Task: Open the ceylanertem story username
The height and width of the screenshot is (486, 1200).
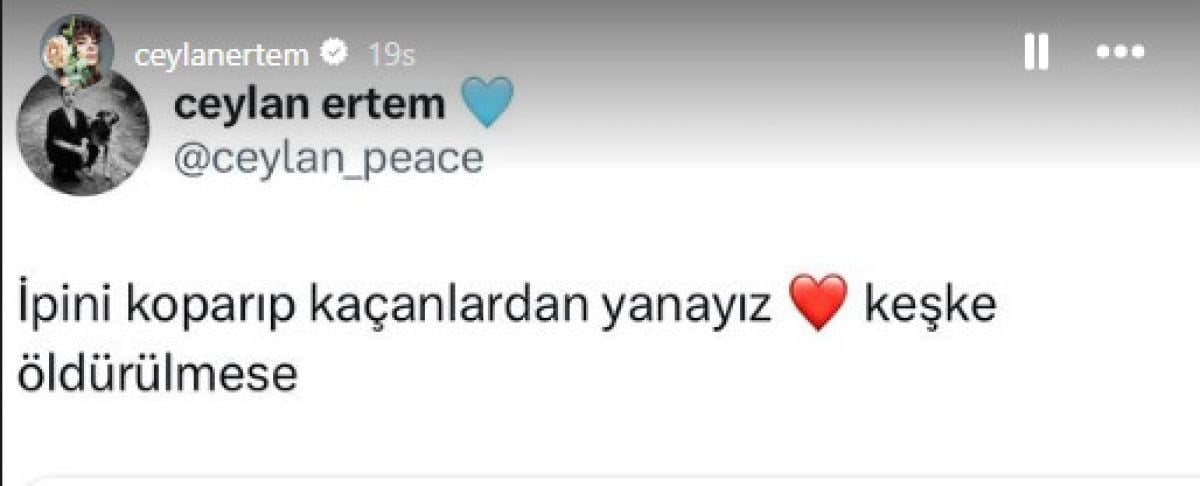Action: coord(222,56)
